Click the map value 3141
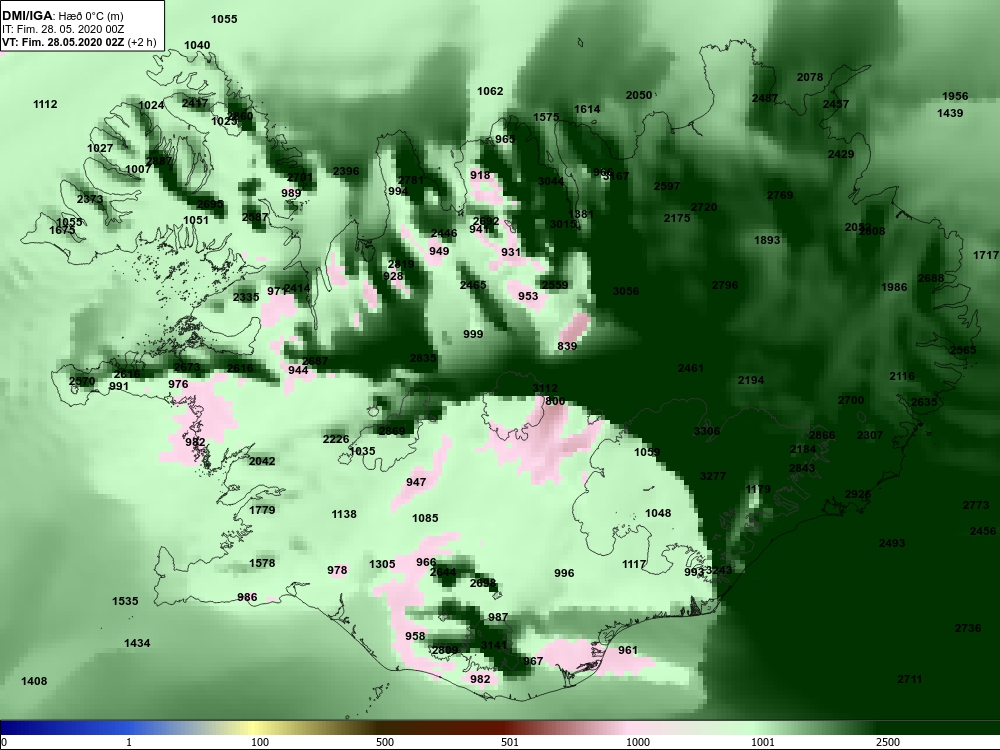This screenshot has width=1000, height=750. pos(494,645)
